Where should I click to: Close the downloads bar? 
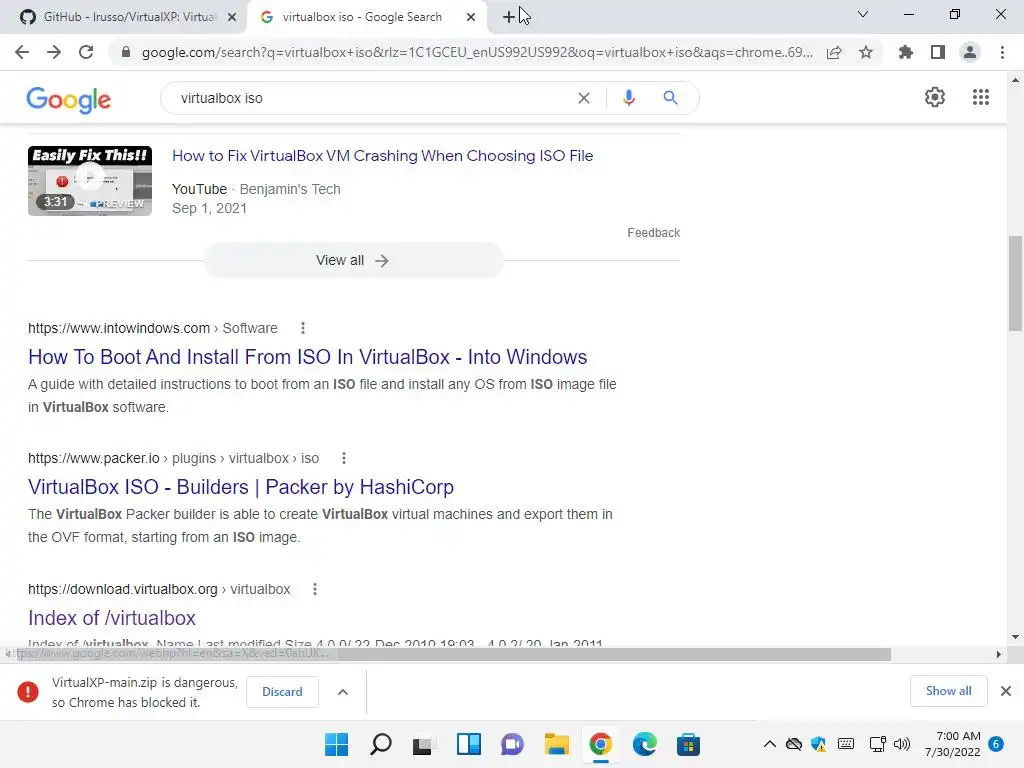1006,691
